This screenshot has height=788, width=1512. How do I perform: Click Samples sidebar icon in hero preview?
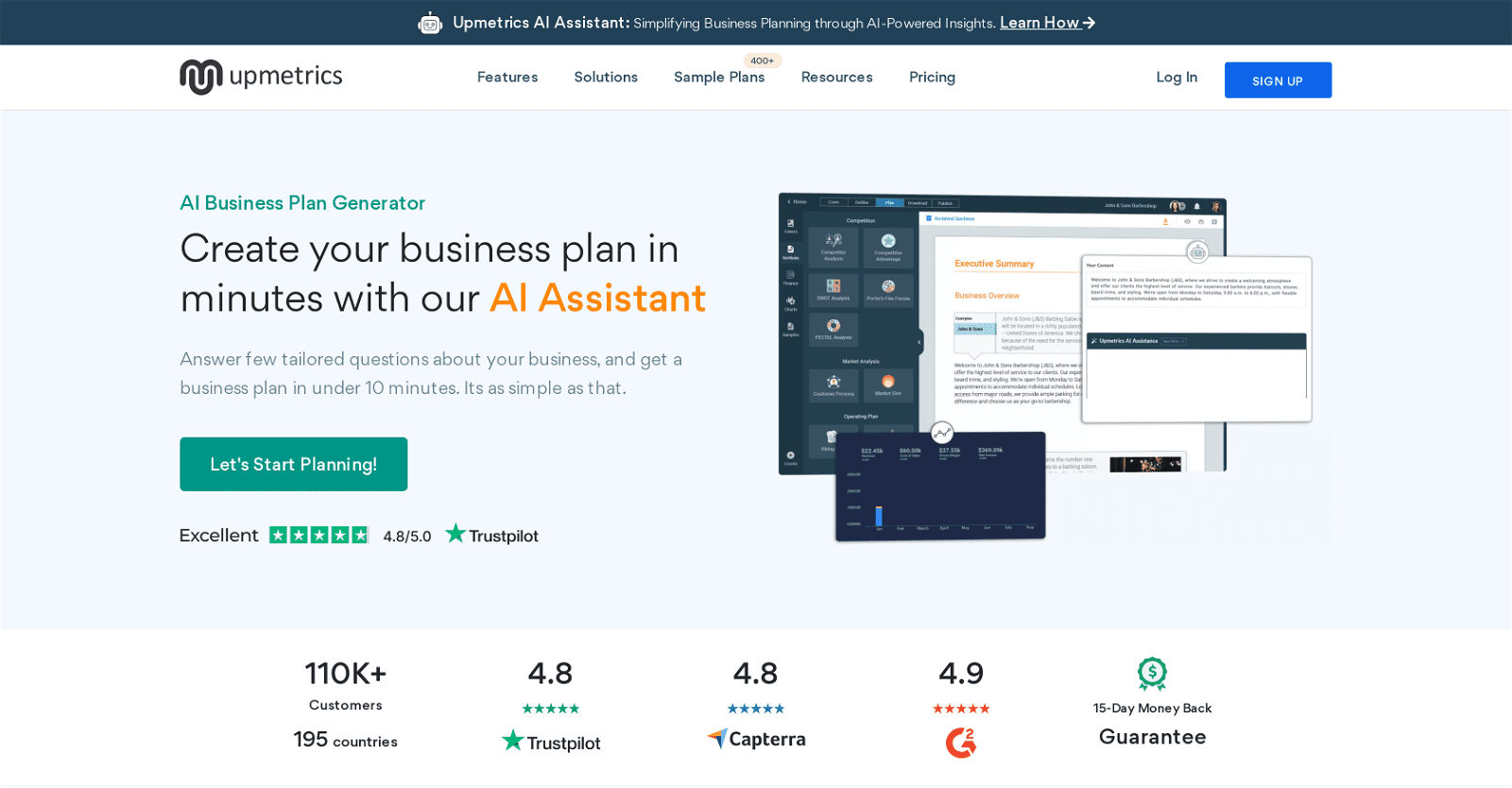coord(791,329)
